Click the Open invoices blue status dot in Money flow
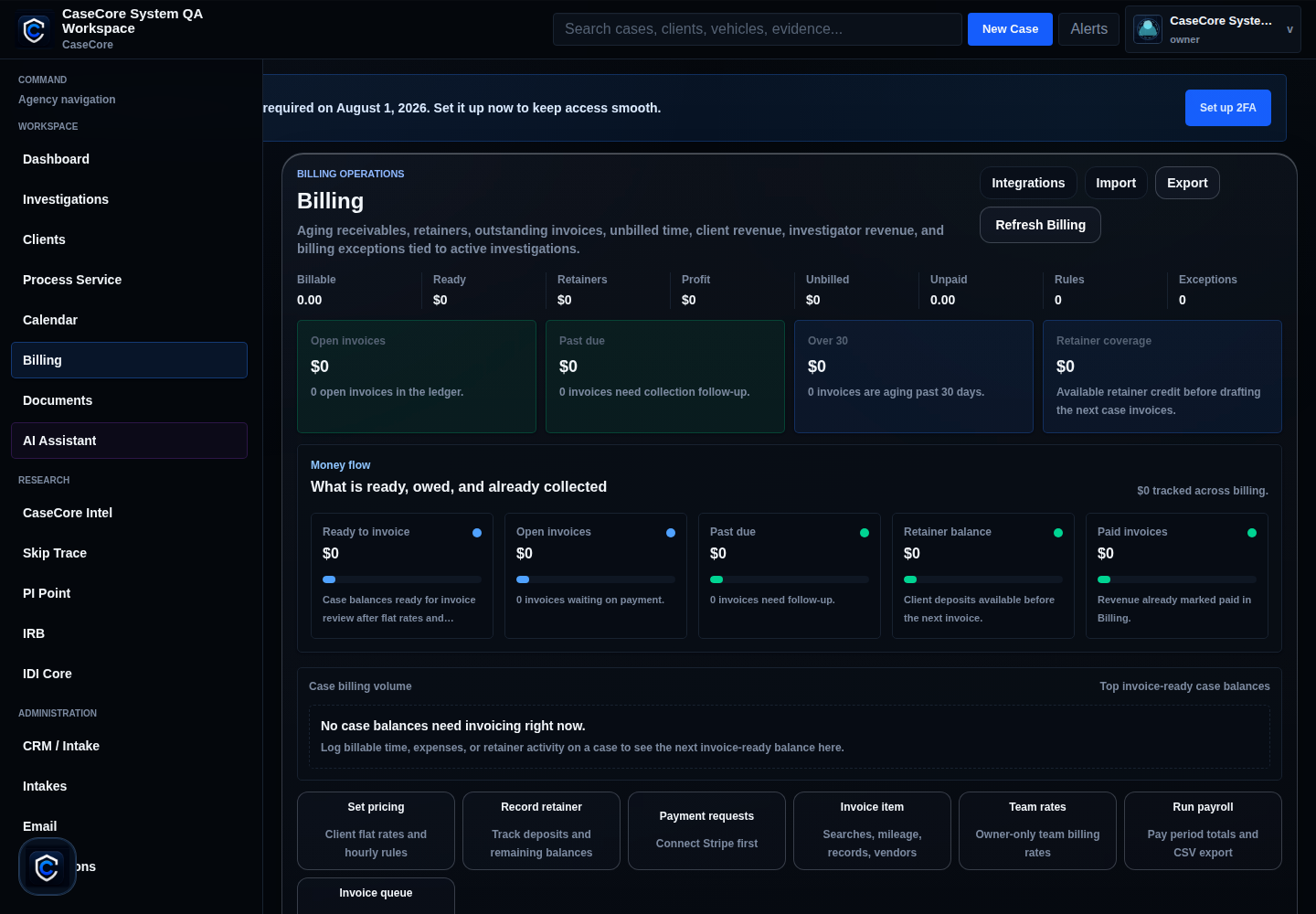This screenshot has height=914, width=1316. 671,533
